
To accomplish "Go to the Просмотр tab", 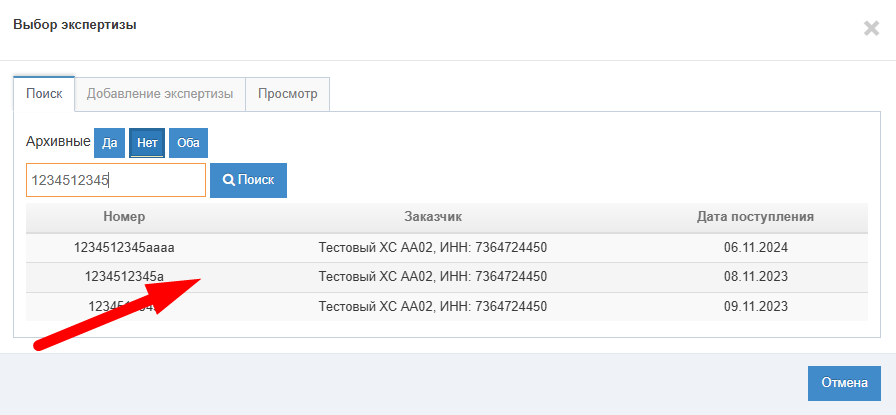I will pyautogui.click(x=287, y=94).
